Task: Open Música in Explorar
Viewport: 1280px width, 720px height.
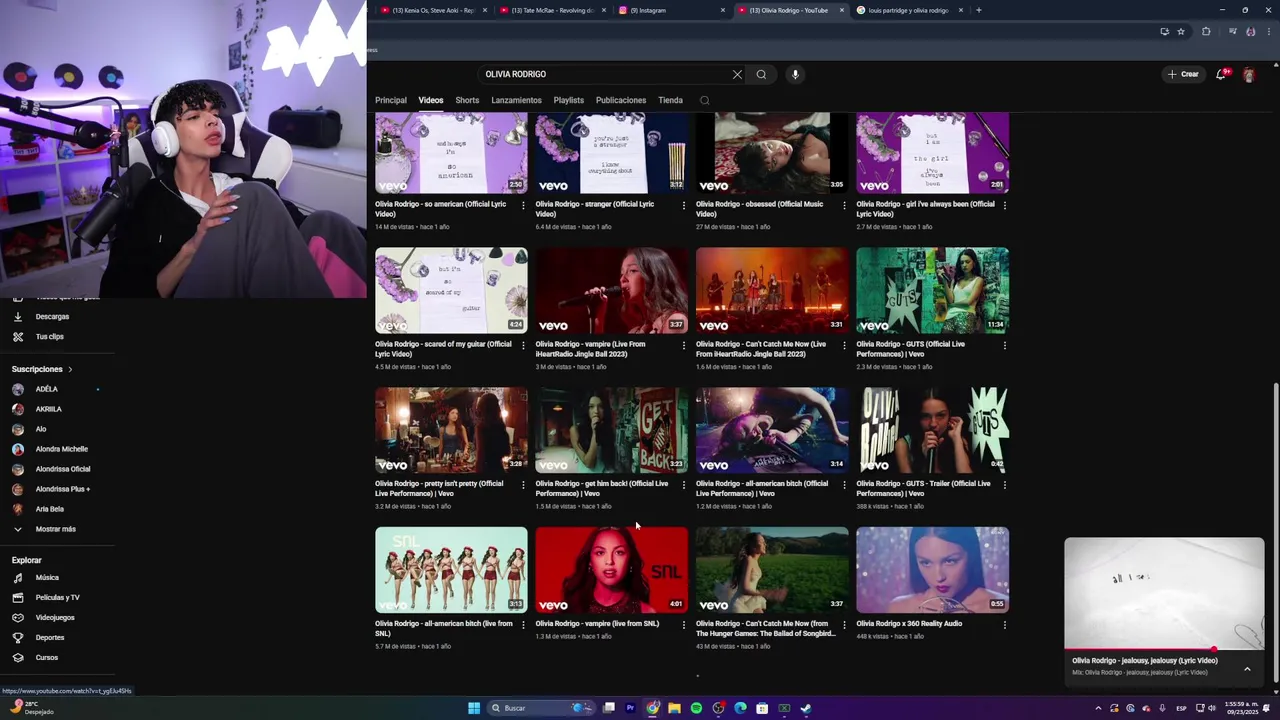Action: [47, 578]
